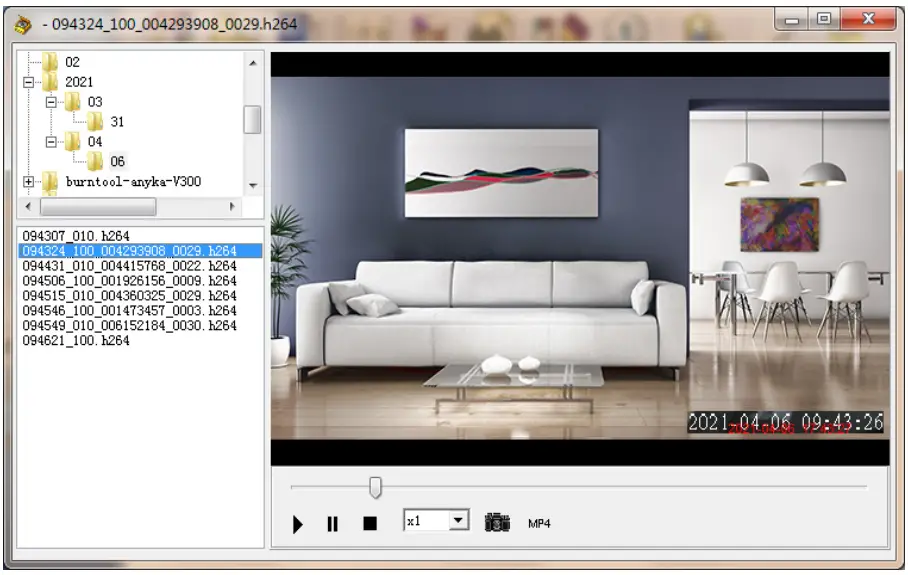Select the 2021 folder in tree
This screenshot has width=908, height=575.
coord(79,82)
